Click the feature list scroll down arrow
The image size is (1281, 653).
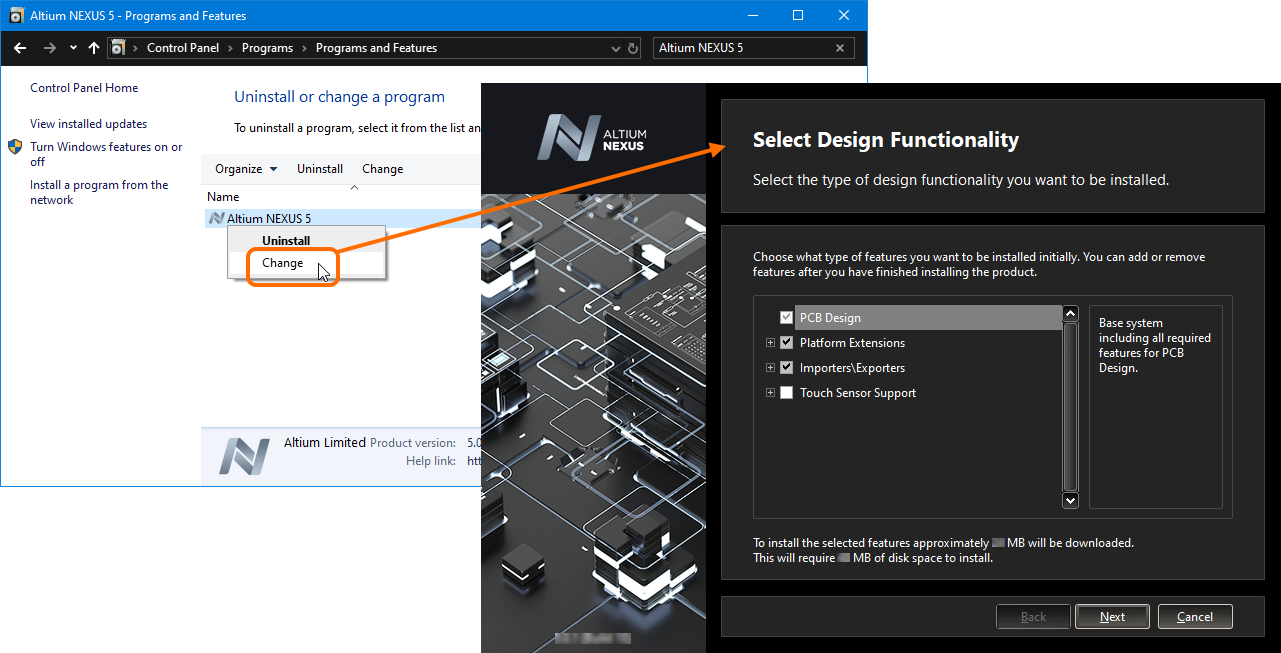point(1070,500)
